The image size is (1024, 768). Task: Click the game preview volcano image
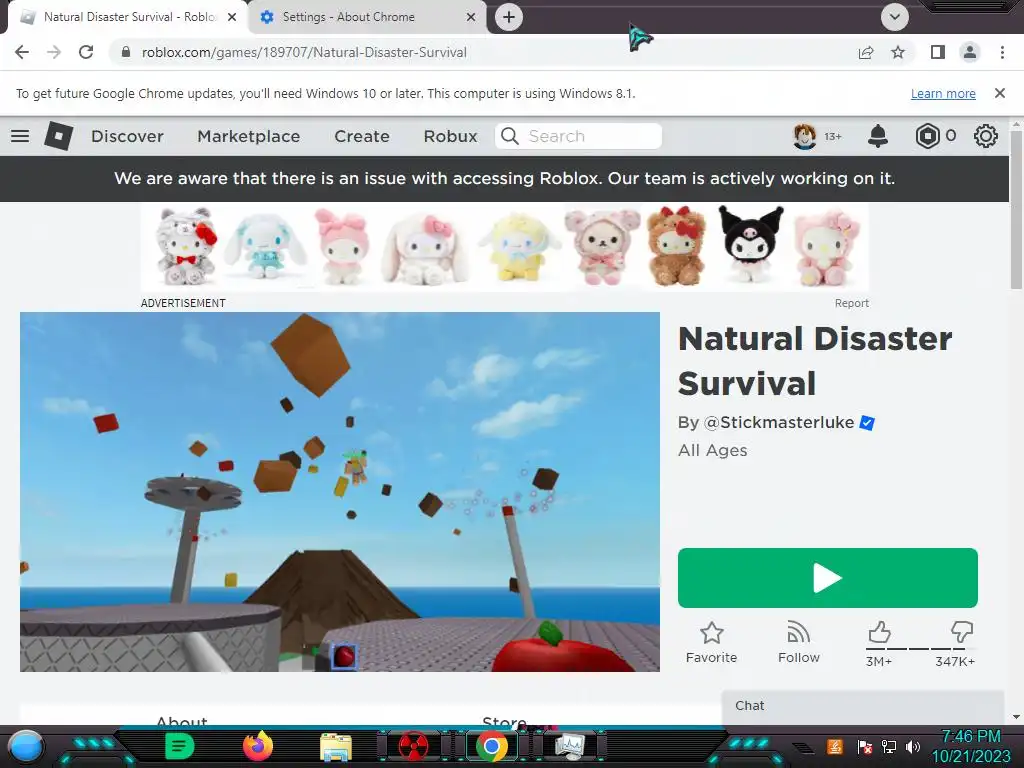(x=340, y=492)
